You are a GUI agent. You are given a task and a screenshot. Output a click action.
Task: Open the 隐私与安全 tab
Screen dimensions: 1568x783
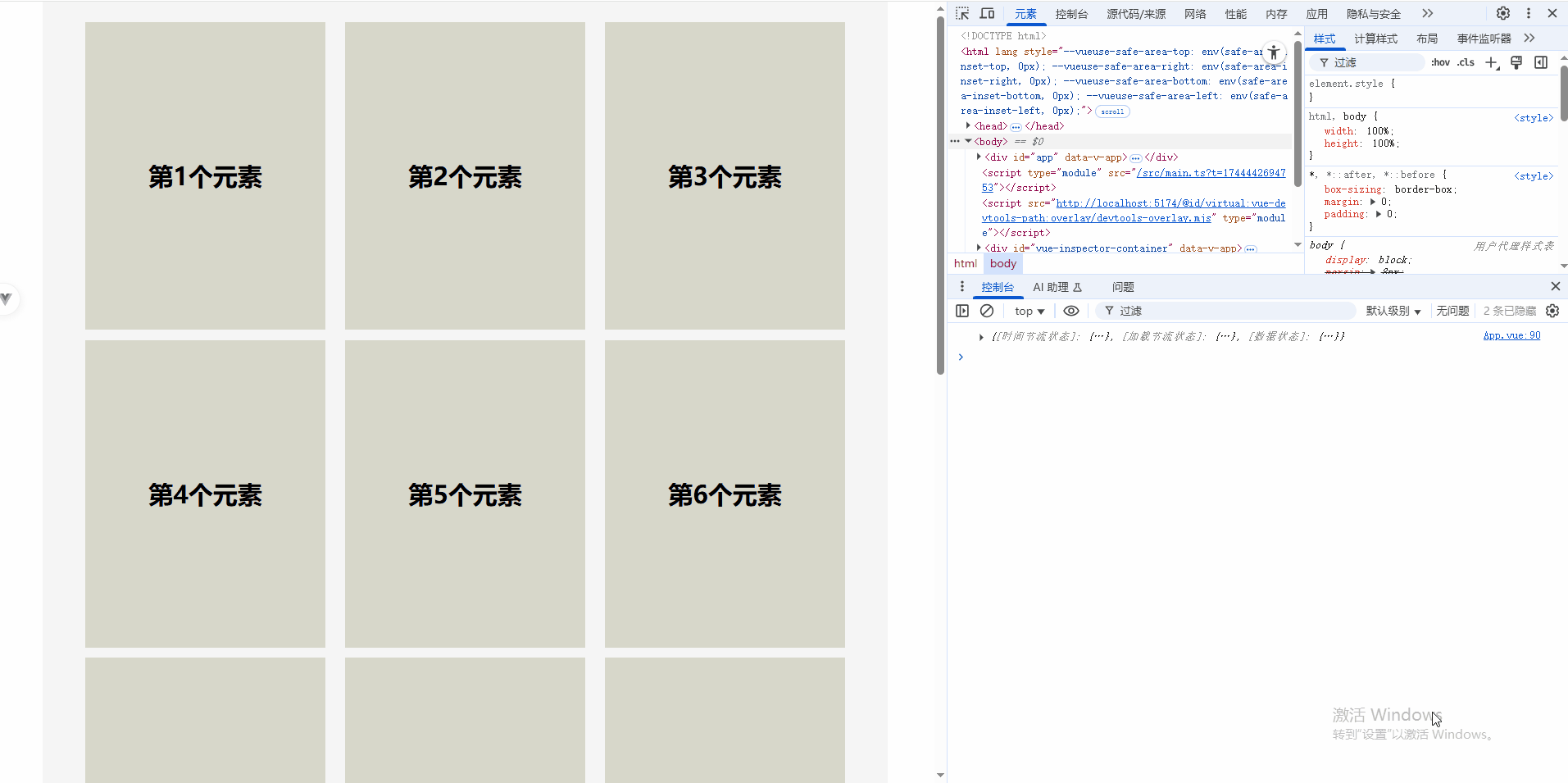click(x=1374, y=14)
